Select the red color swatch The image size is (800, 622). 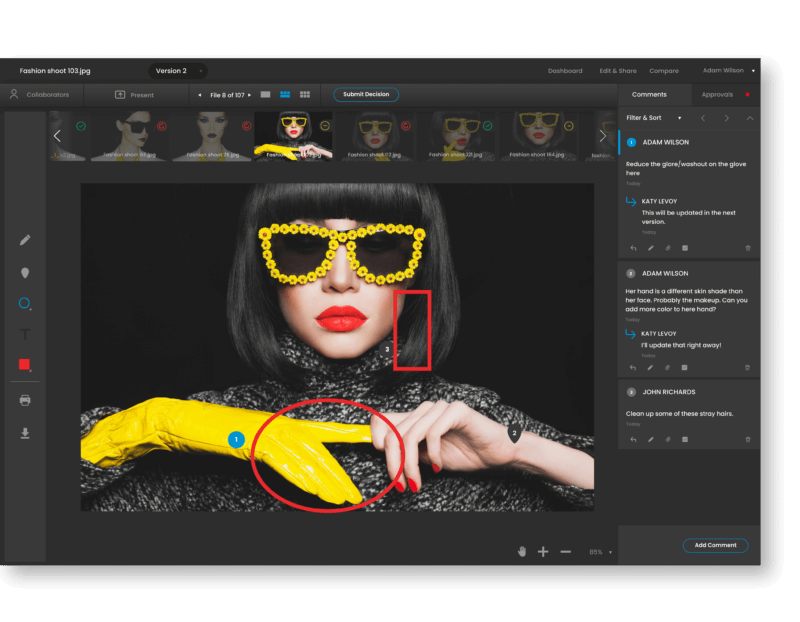pyautogui.click(x=24, y=365)
